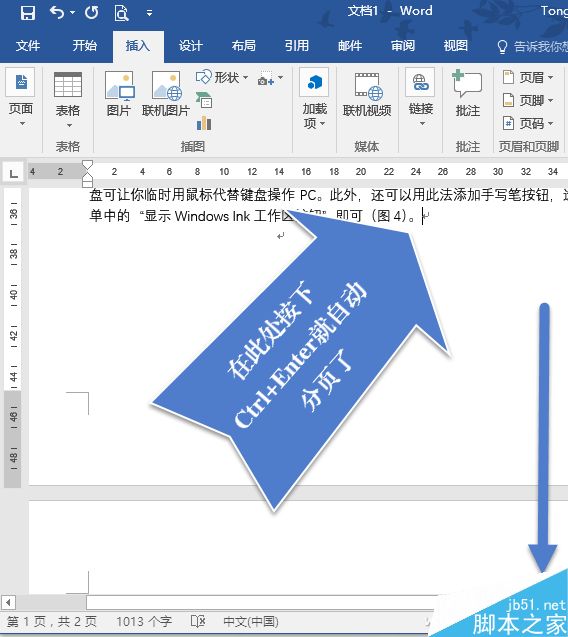Click the left indent marker on ruler
This screenshot has height=637, width=568.
[x=87, y=182]
